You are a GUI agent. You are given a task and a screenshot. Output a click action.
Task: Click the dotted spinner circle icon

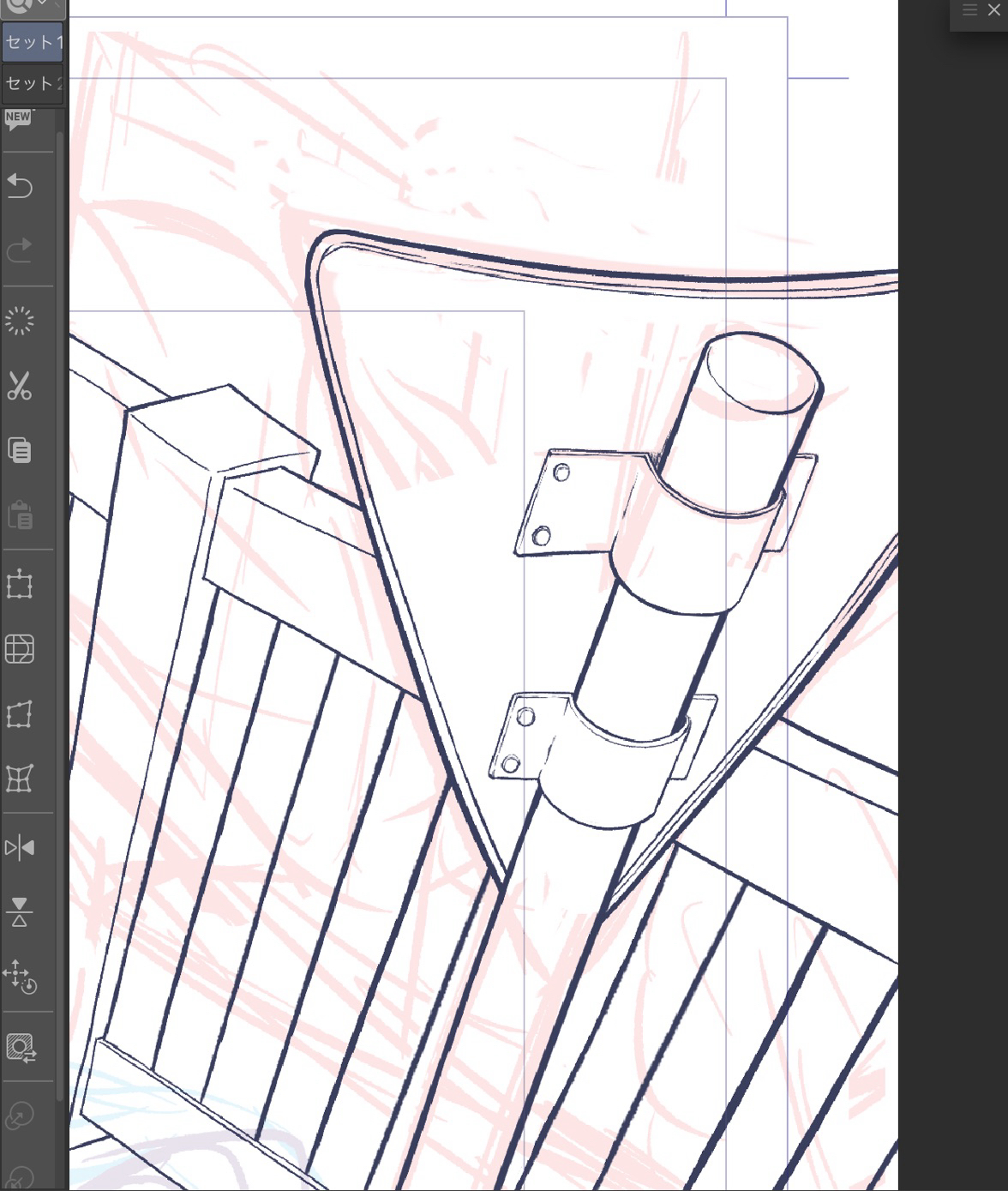20,322
